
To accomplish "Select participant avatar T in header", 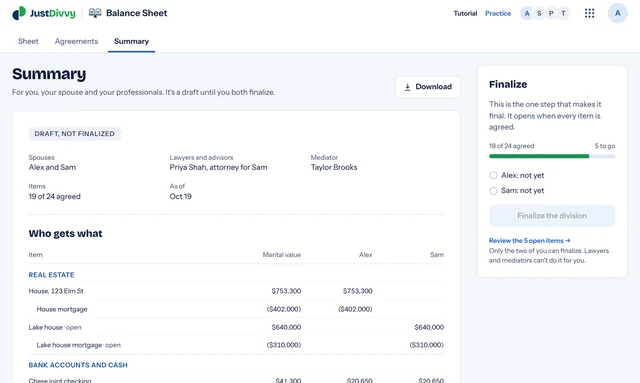I will coord(563,13).
